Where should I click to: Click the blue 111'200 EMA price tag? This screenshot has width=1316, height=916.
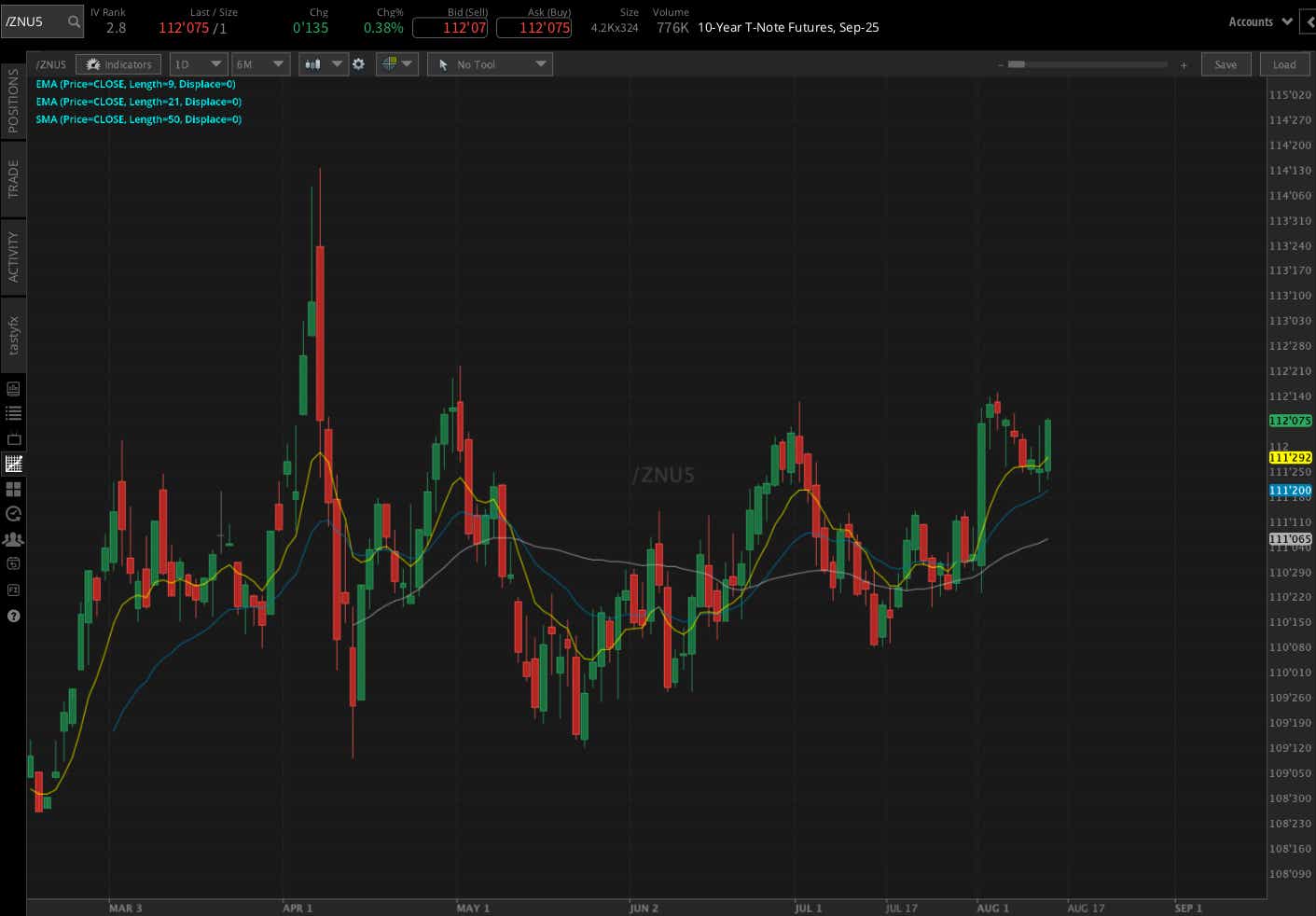[x=1290, y=490]
